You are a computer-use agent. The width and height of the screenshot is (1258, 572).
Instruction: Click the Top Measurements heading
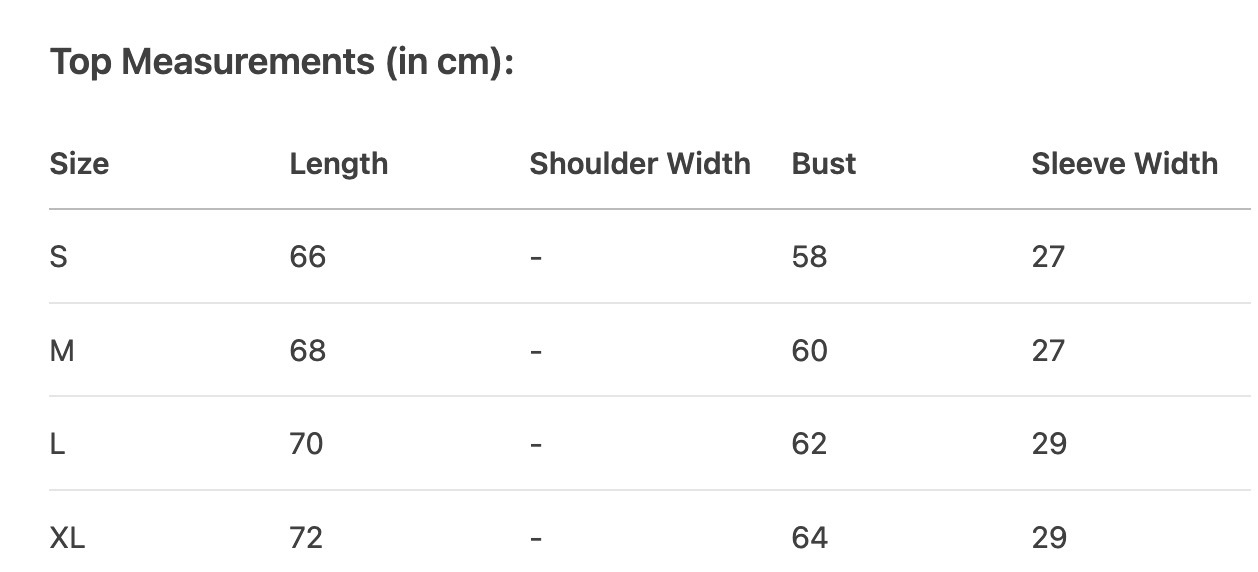(281, 63)
